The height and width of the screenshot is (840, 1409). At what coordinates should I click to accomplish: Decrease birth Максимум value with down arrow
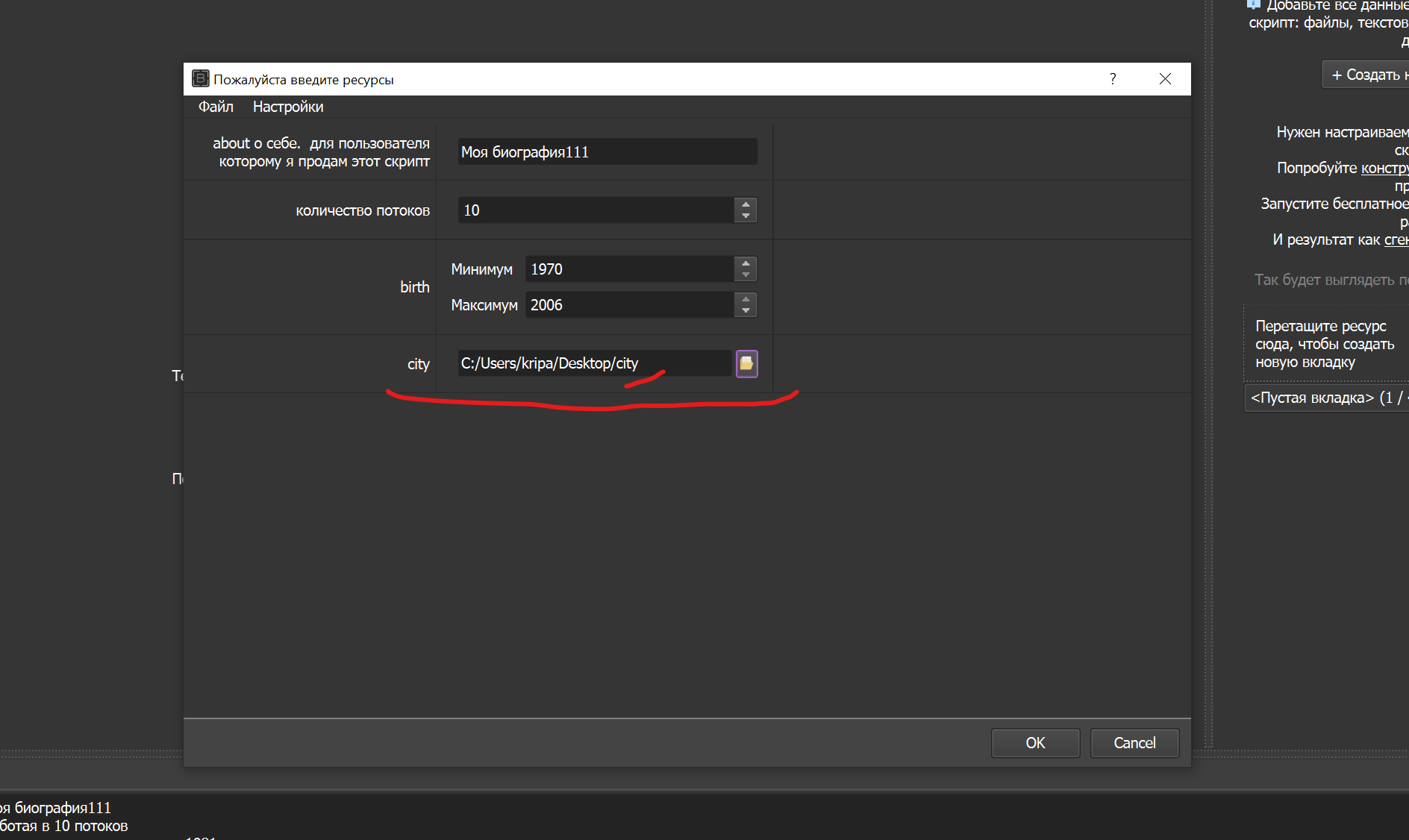pyautogui.click(x=746, y=311)
